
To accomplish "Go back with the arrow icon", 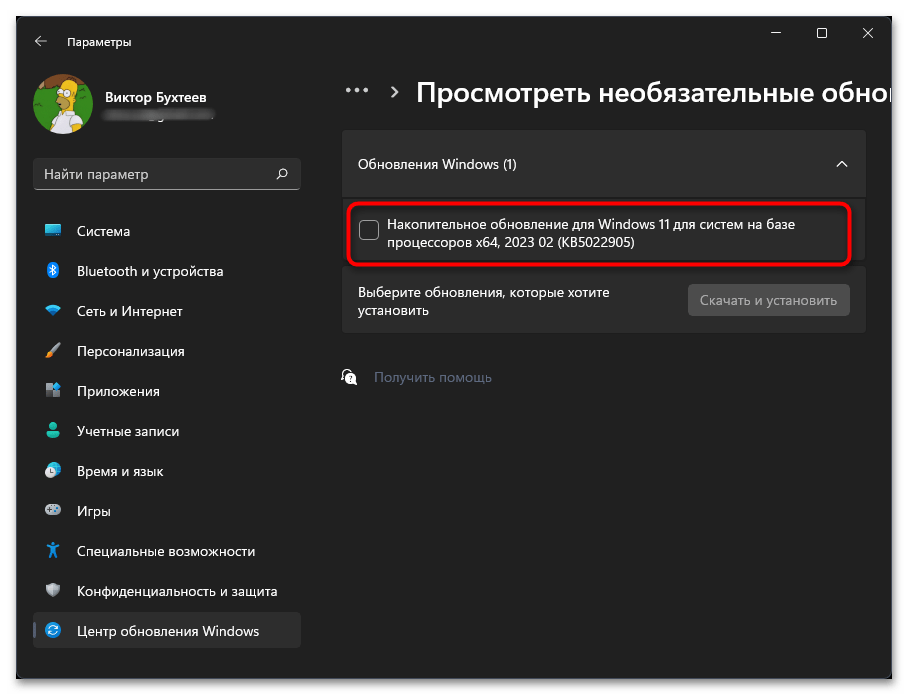I will click(x=41, y=41).
